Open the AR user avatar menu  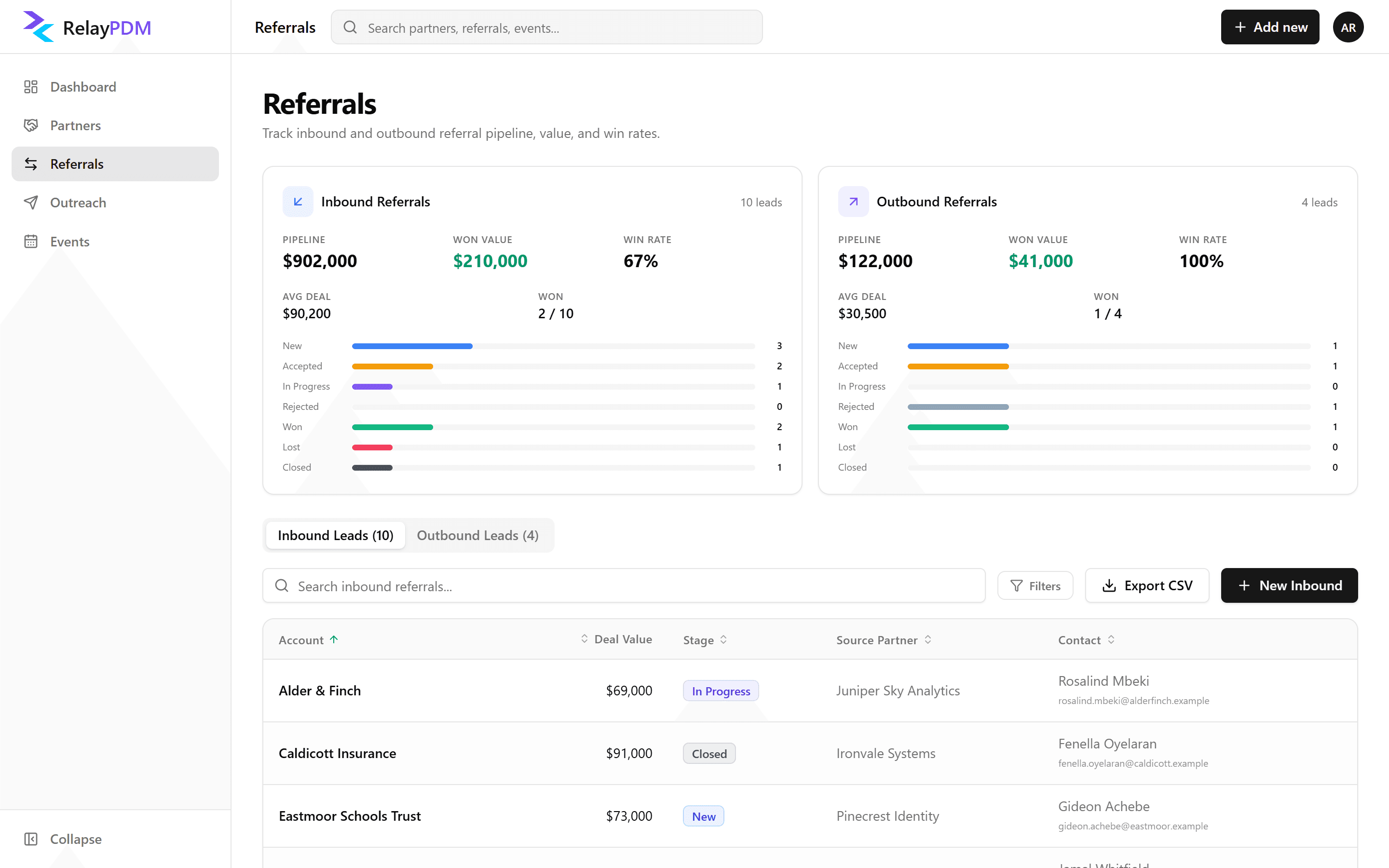tap(1348, 27)
